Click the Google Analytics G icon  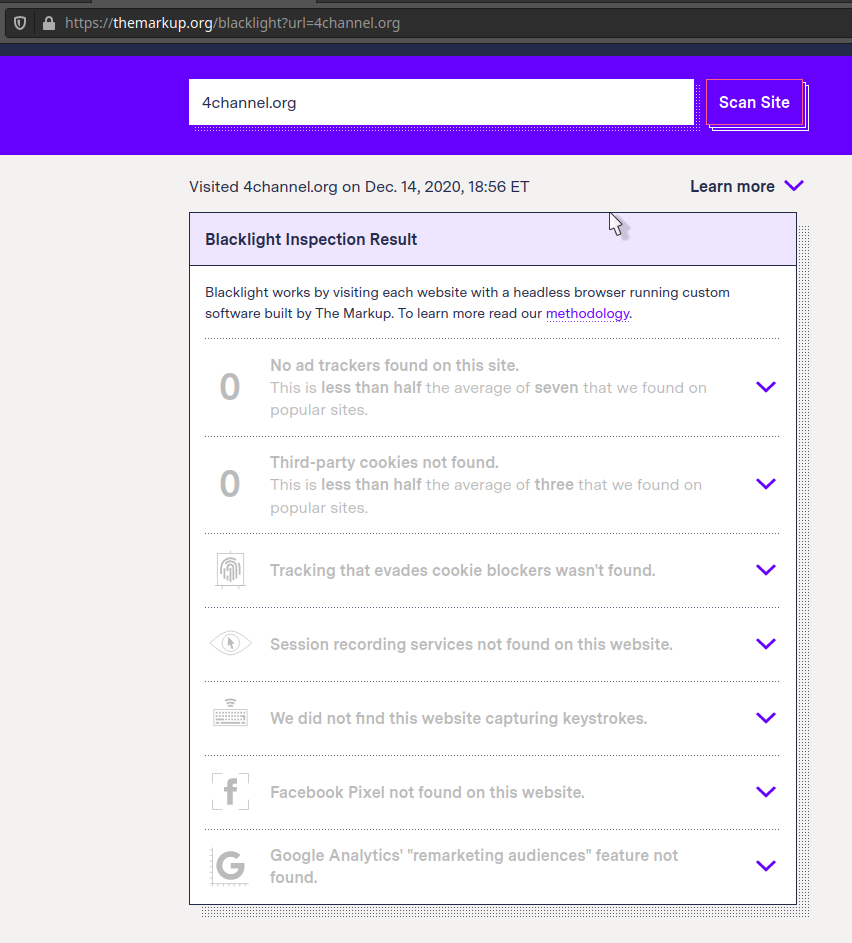230,866
